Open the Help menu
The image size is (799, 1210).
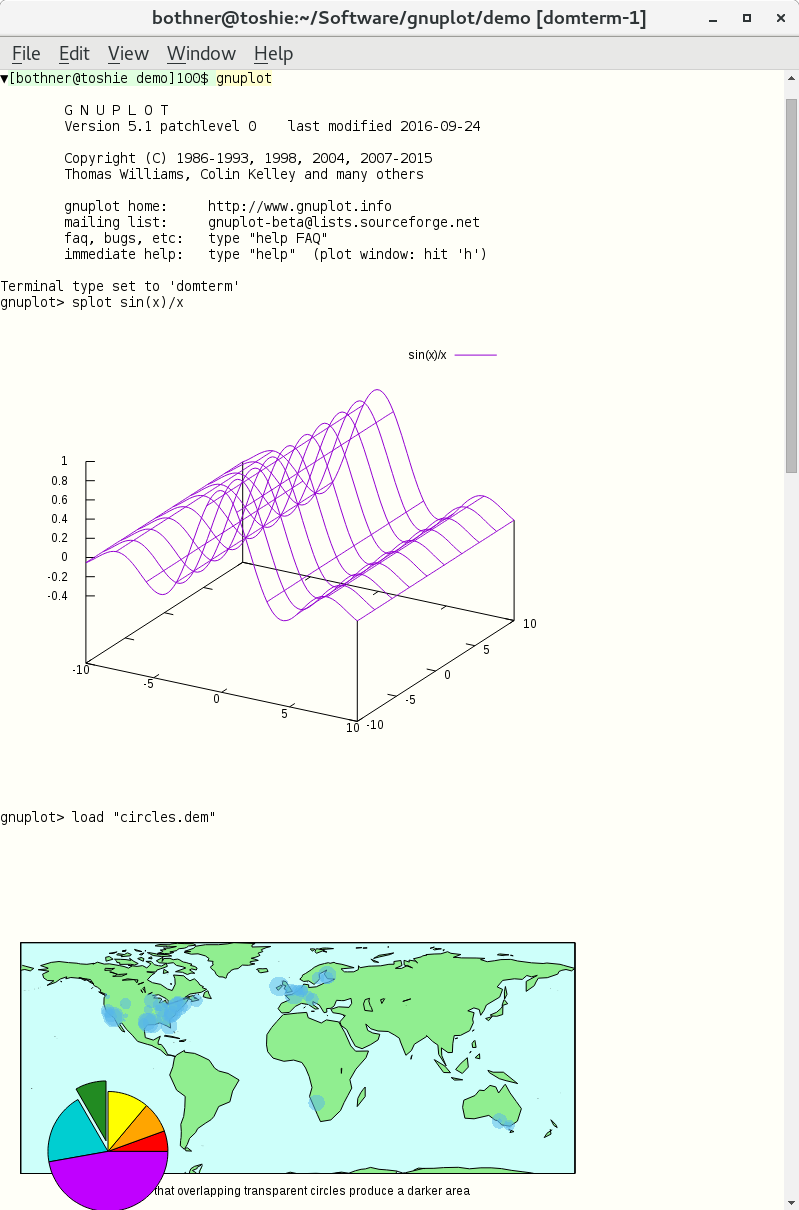(273, 53)
